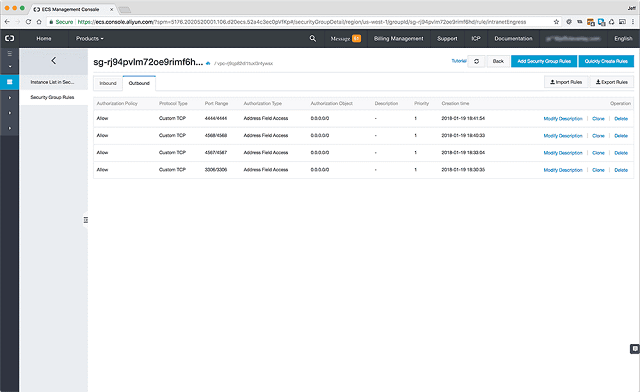640x392 pixels.
Task: Open the ICP menu item
Action: point(476,38)
